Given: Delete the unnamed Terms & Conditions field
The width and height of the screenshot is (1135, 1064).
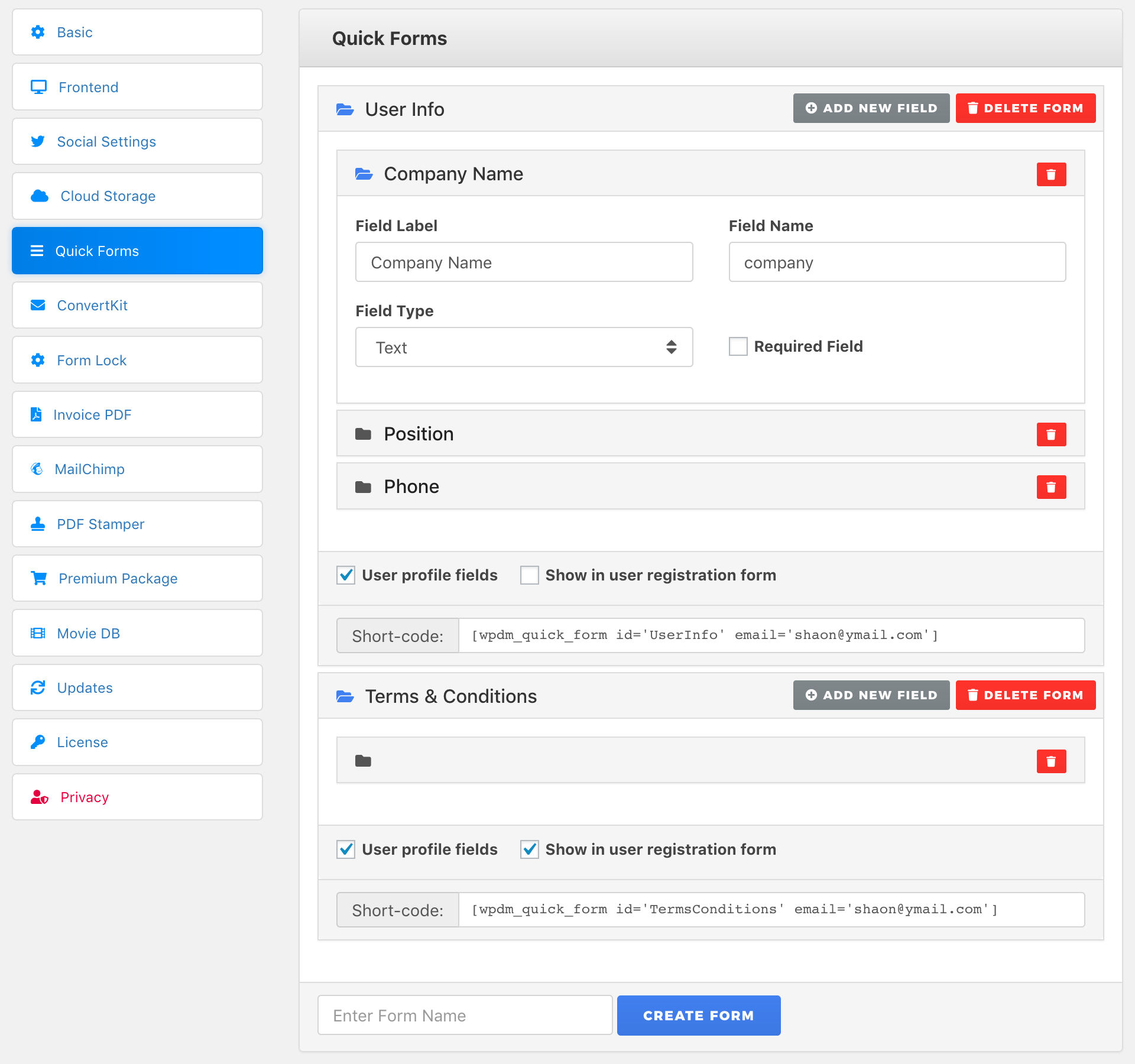Looking at the screenshot, I should point(1051,761).
